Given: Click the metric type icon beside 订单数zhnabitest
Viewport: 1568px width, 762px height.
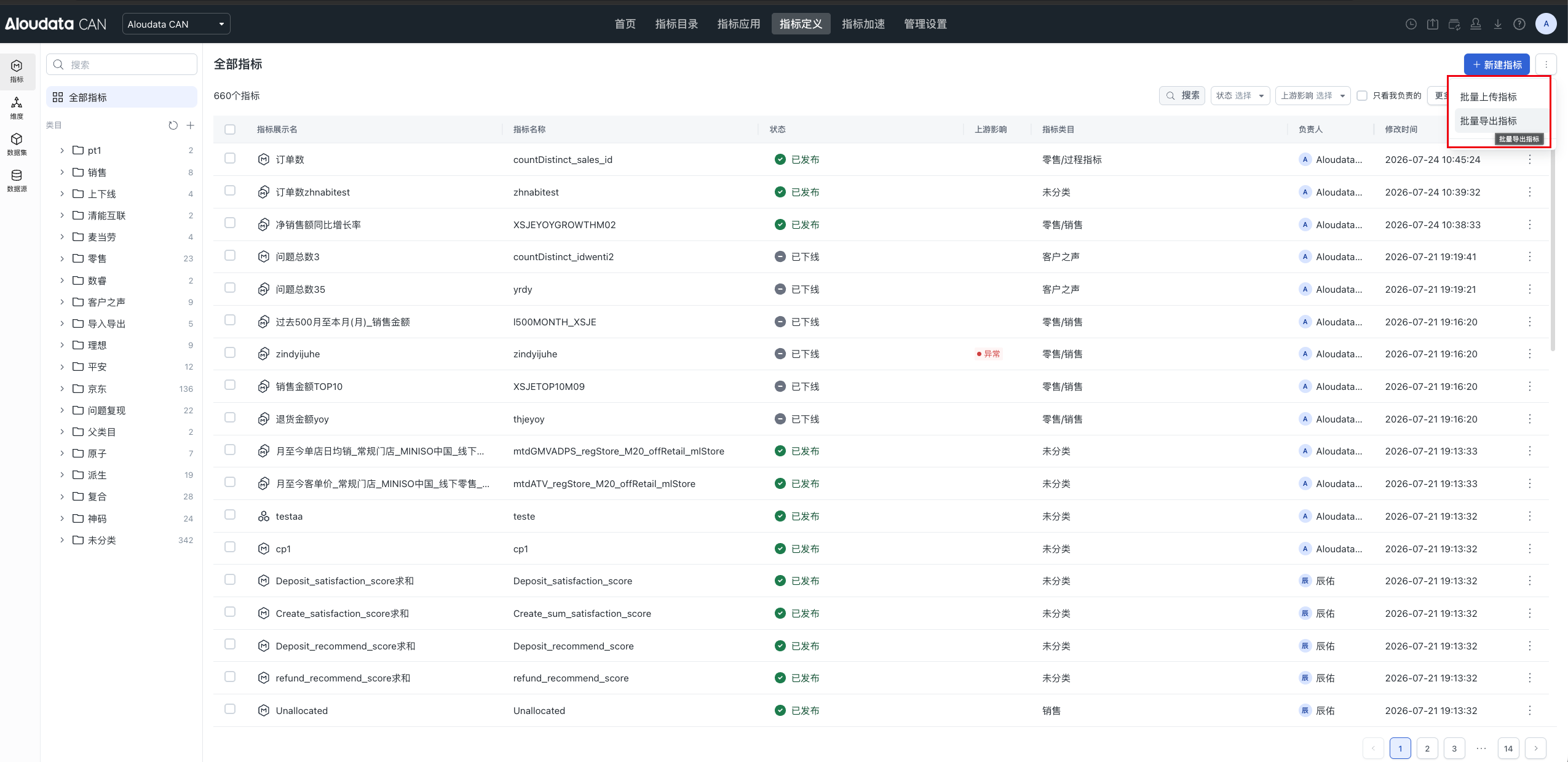Looking at the screenshot, I should 264,192.
